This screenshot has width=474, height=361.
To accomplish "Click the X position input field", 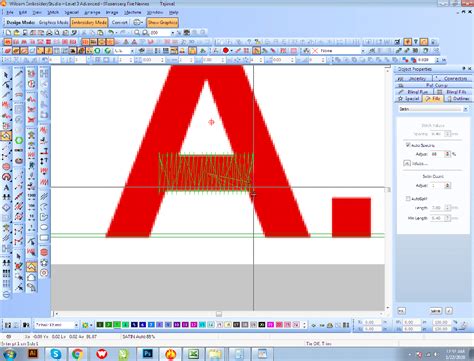I will click(371, 322).
